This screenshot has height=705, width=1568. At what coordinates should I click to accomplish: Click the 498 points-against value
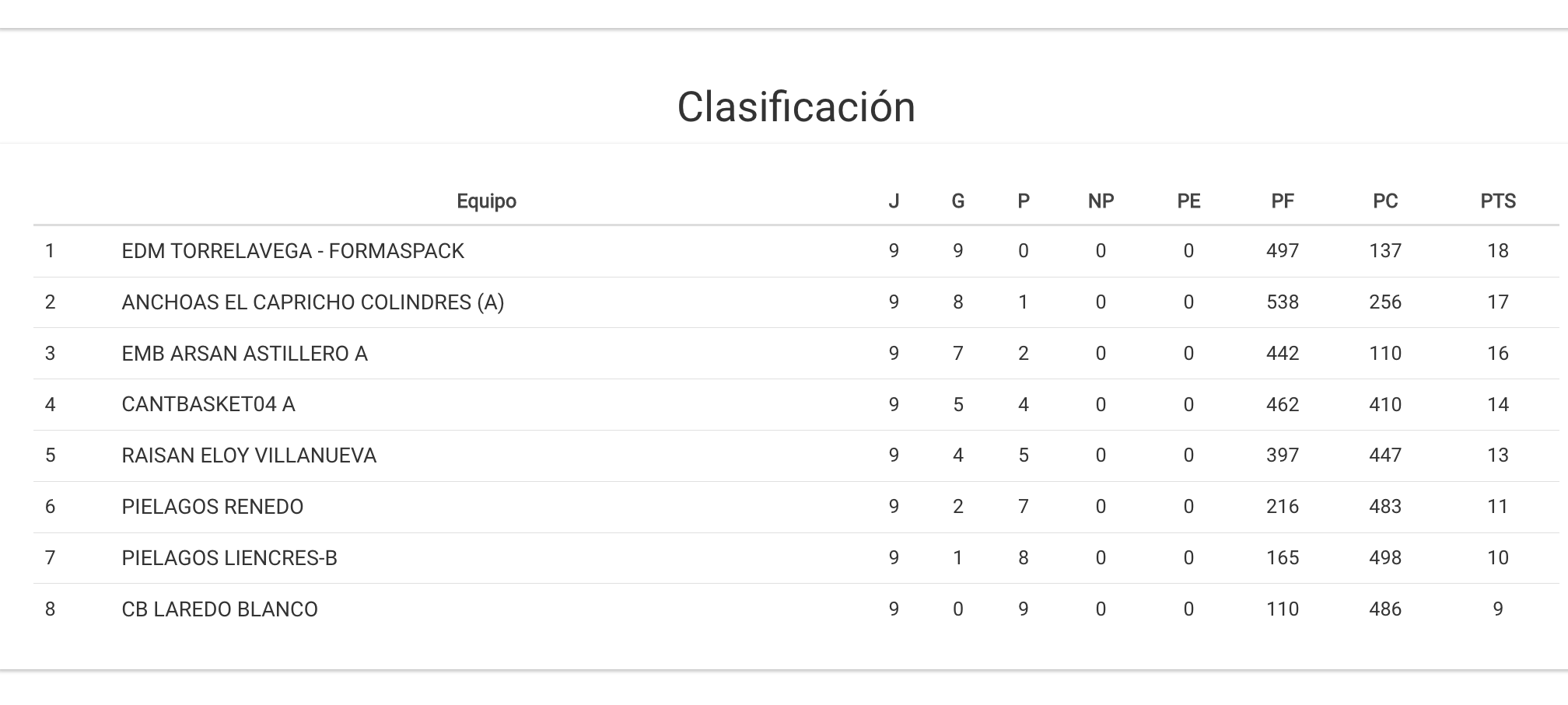coord(1384,558)
